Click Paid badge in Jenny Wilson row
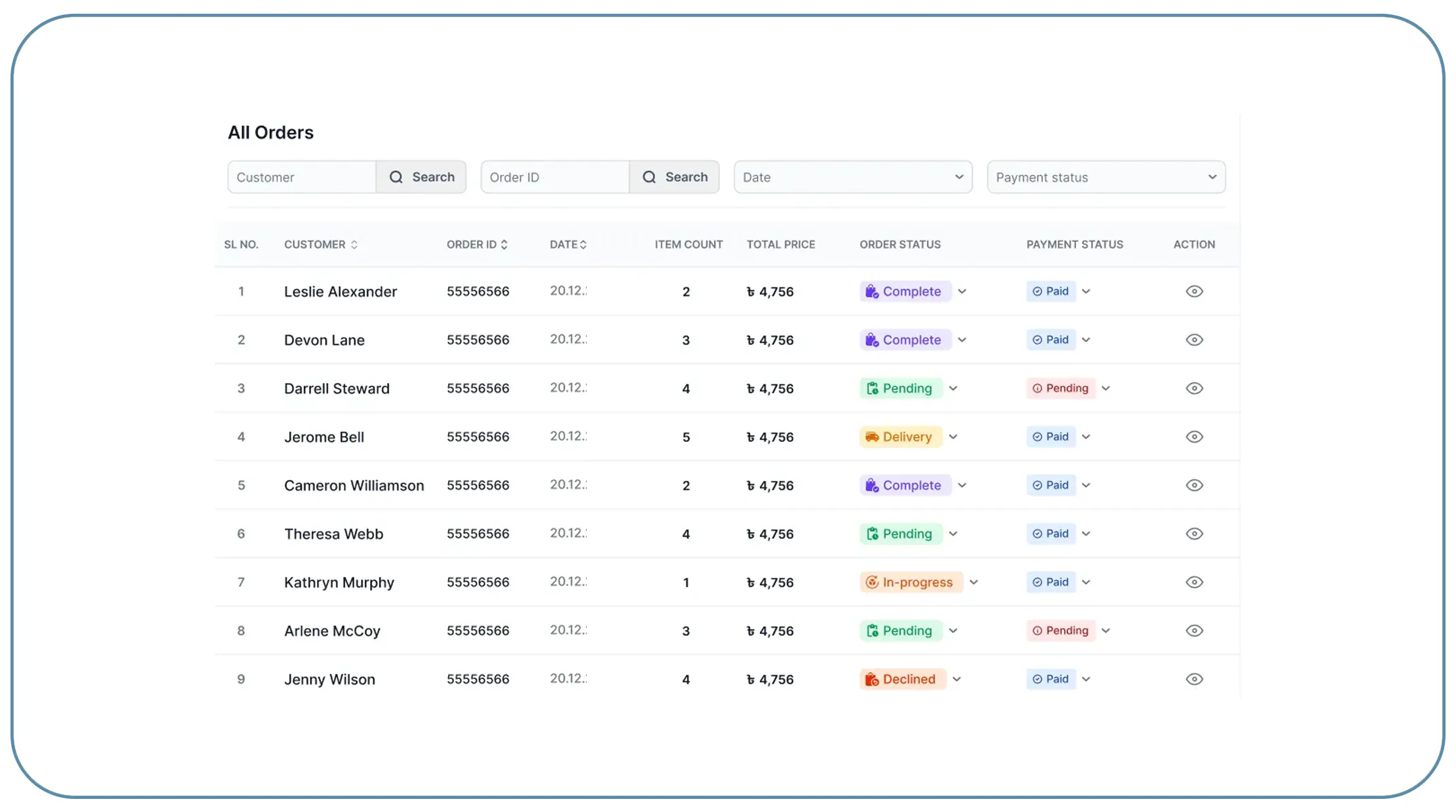The height and width of the screenshot is (812, 1456). (x=1051, y=679)
